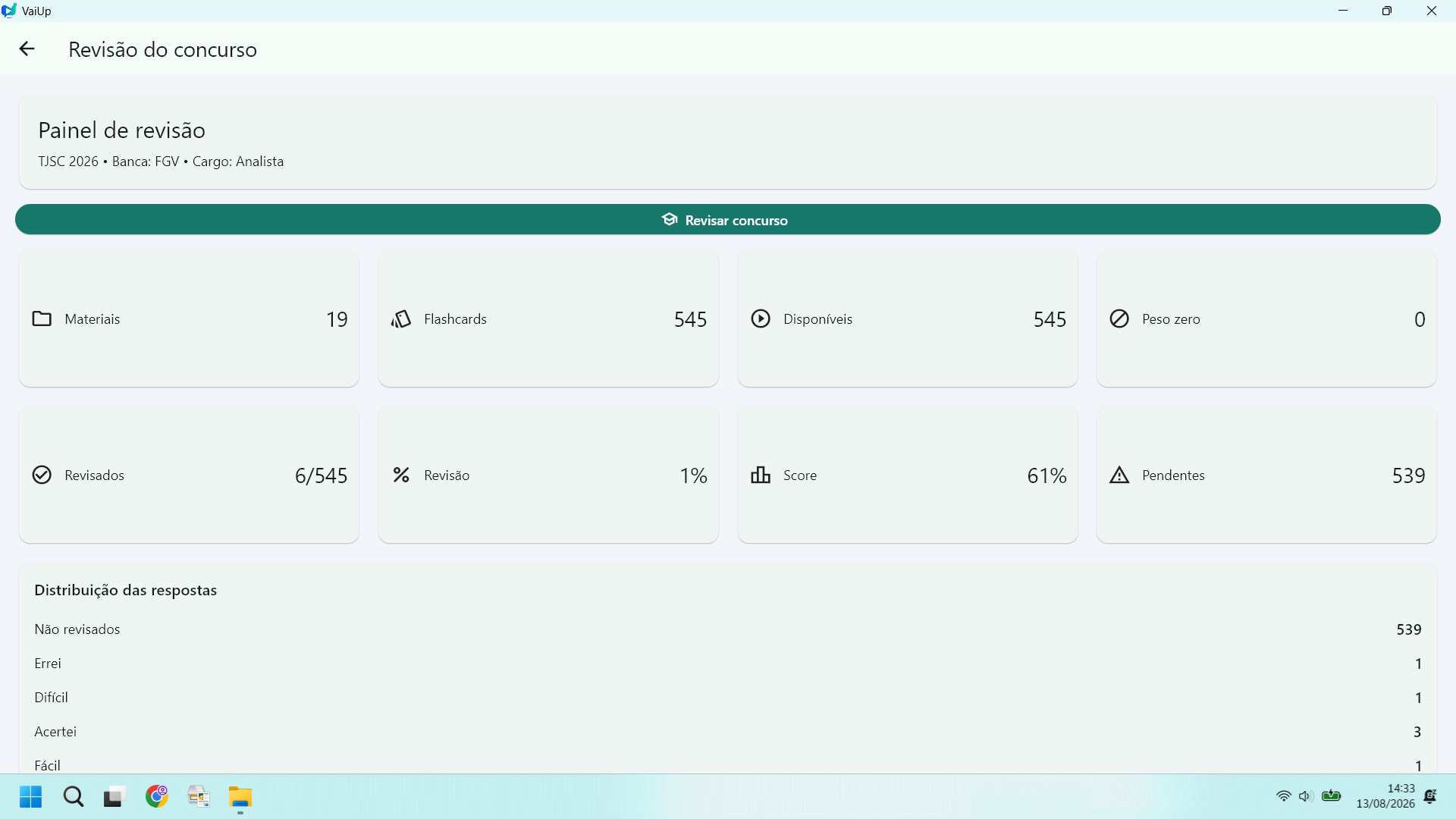Open the notifications bell in the tray

pyautogui.click(x=1430, y=796)
